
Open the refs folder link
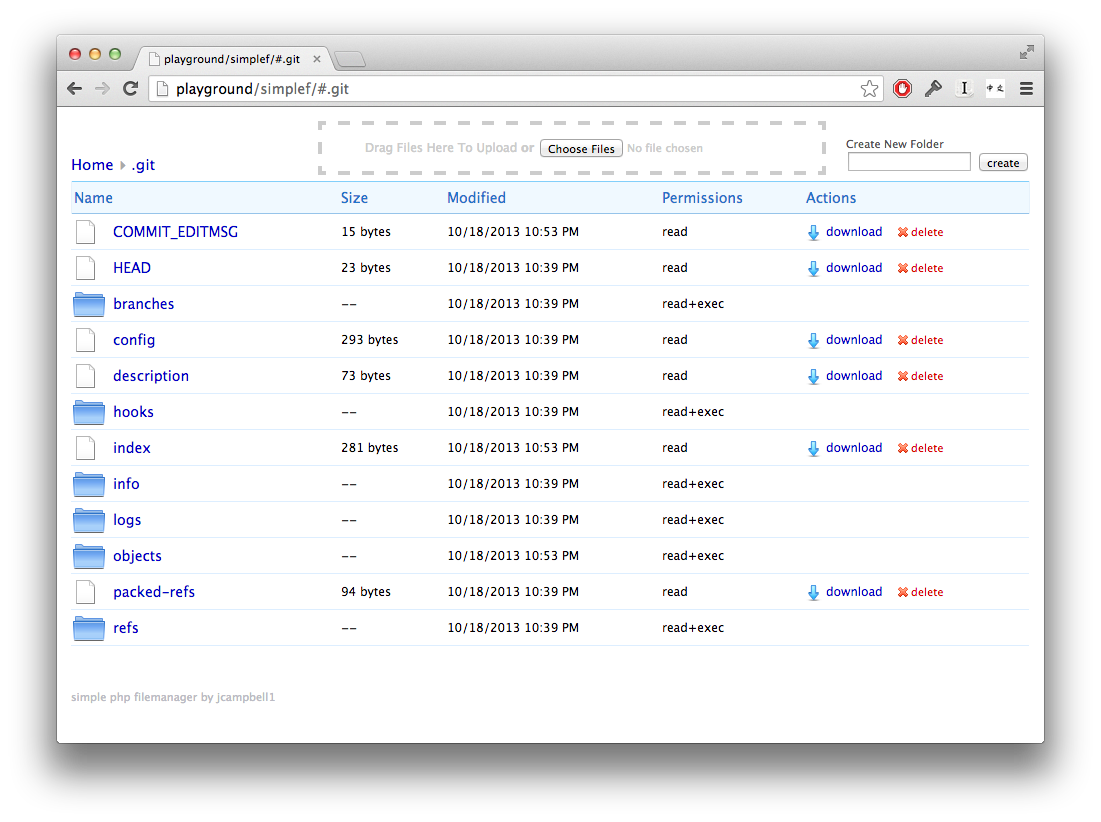pos(126,628)
